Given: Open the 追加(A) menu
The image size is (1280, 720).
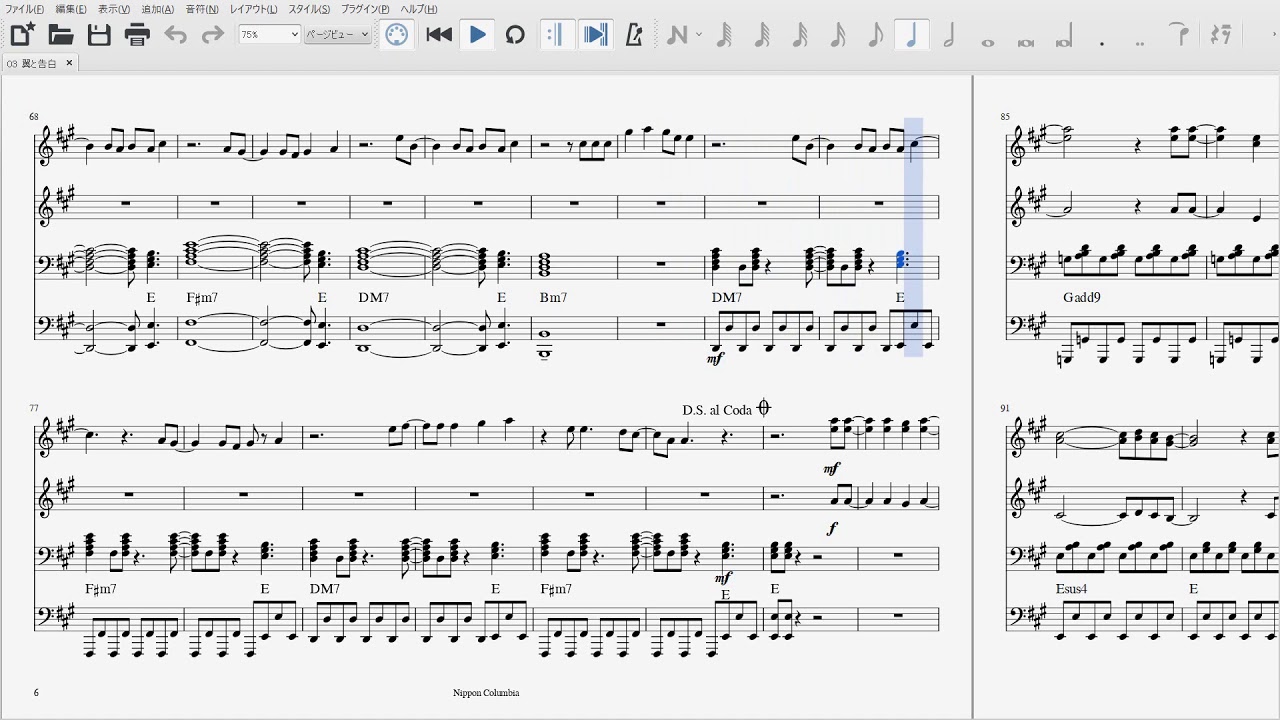Looking at the screenshot, I should [x=157, y=9].
